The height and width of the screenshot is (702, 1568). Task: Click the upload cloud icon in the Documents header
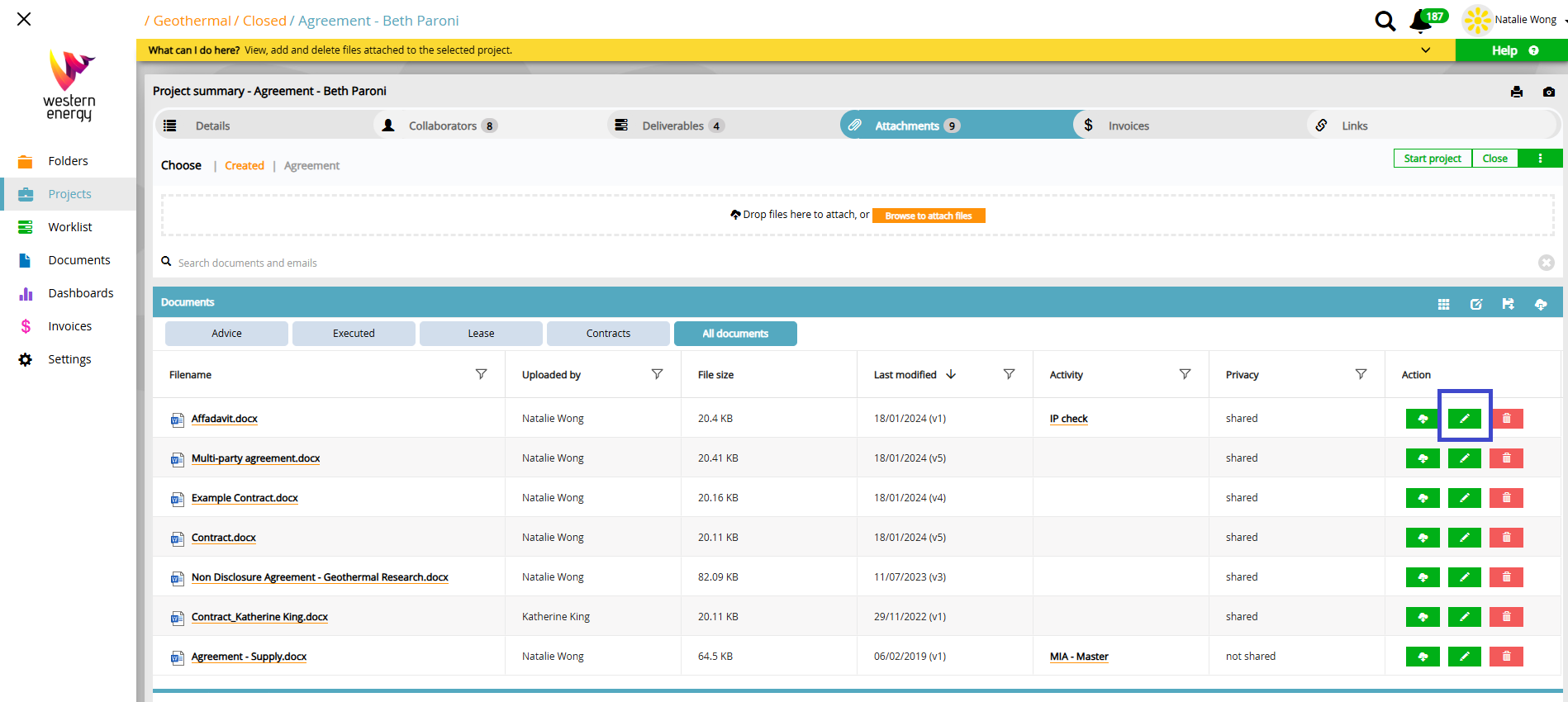point(1541,304)
